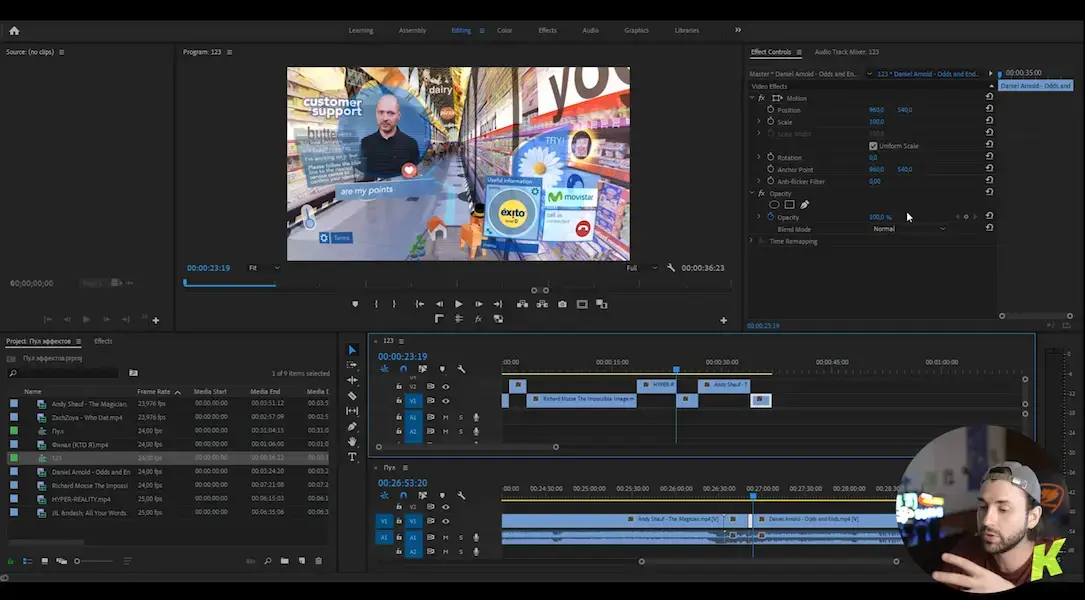Switch to the Learning workspace
Viewport: 1085px width, 600px height.
tap(361, 30)
